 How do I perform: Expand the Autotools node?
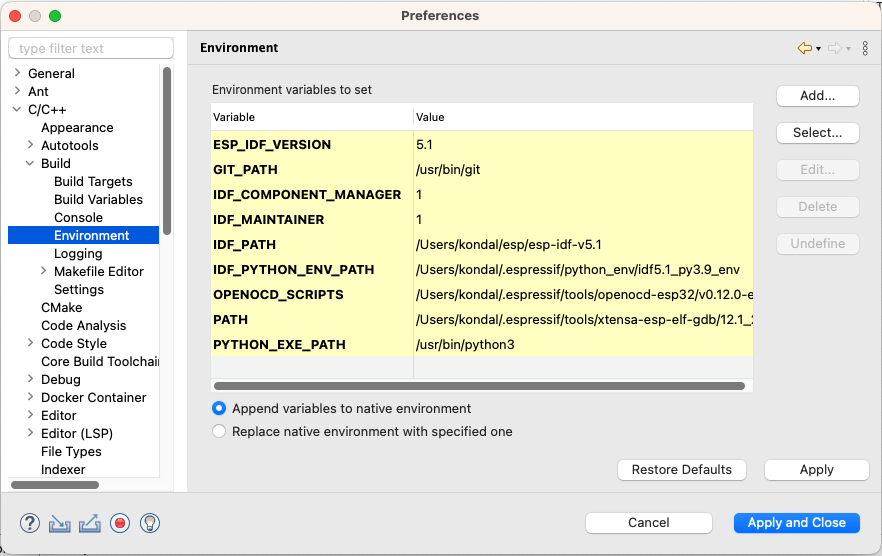click(x=30, y=145)
